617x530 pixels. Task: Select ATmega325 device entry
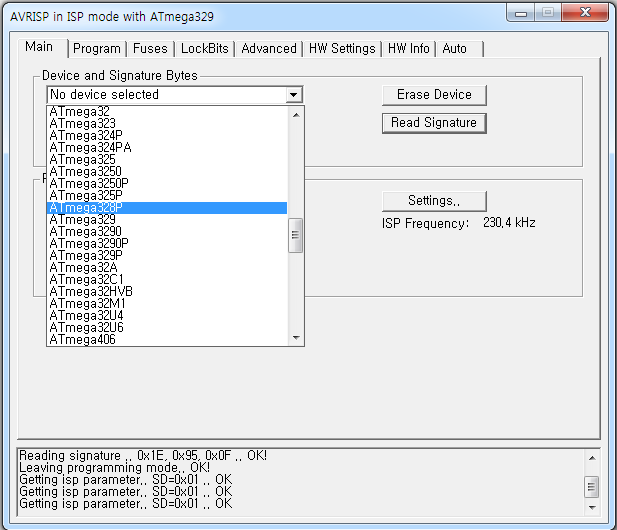pos(167,160)
